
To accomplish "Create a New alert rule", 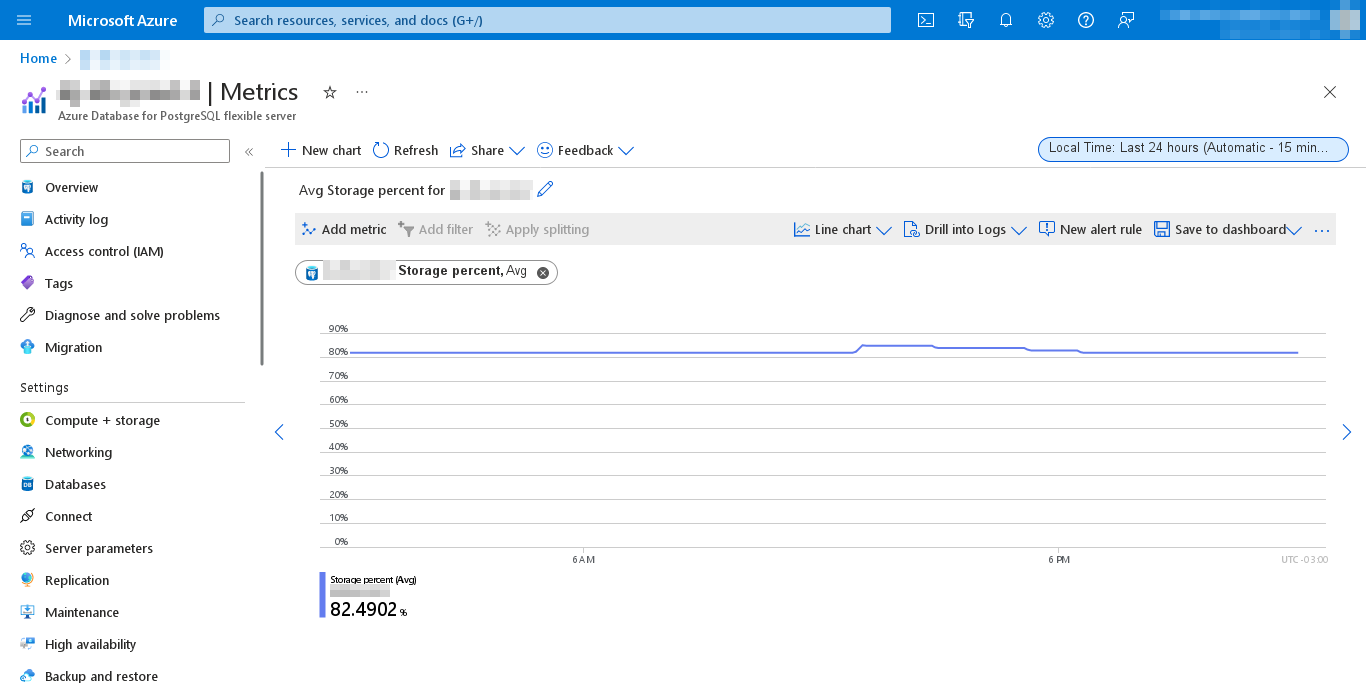I will tap(1090, 229).
